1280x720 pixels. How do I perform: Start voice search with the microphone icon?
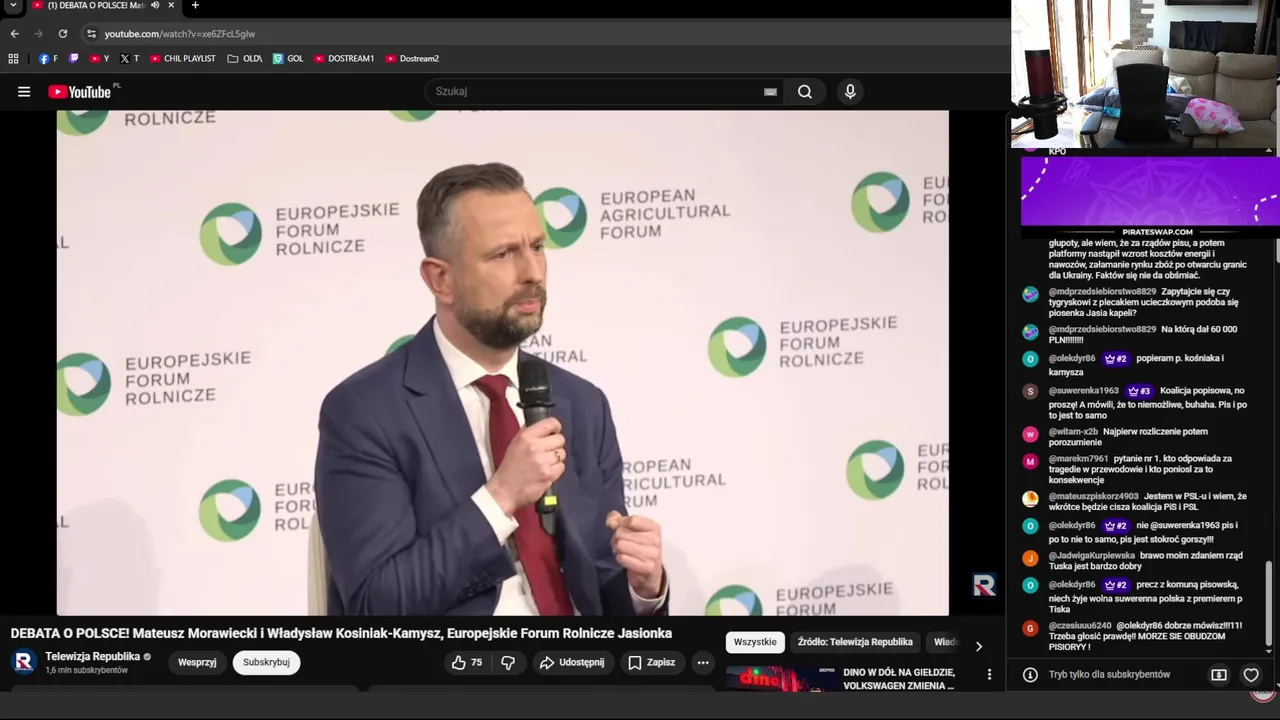850,92
